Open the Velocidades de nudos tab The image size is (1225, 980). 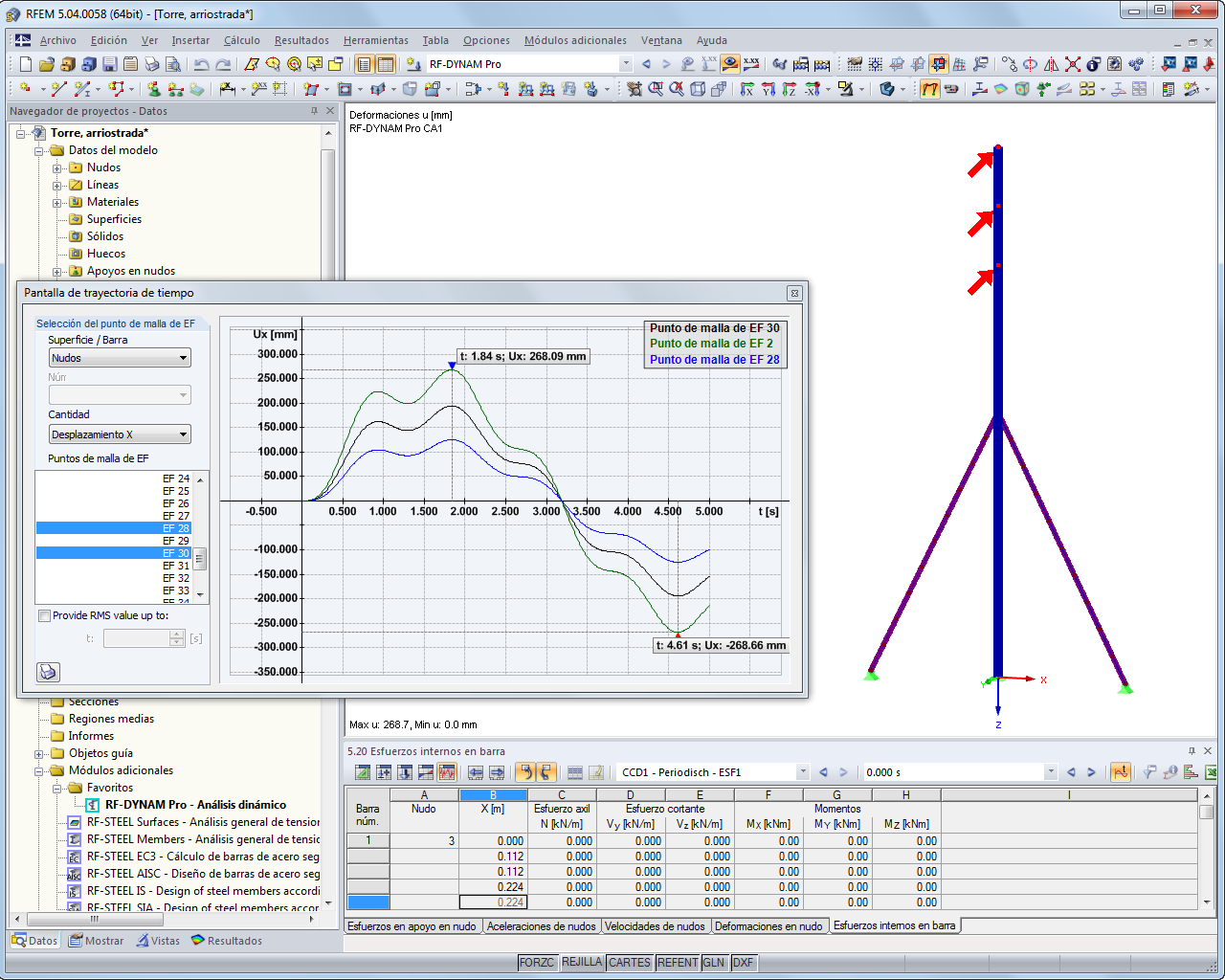pos(656,926)
